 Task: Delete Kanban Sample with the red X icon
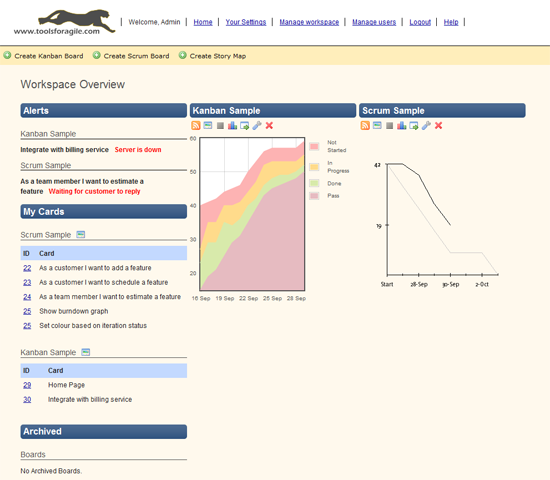click(x=269, y=126)
